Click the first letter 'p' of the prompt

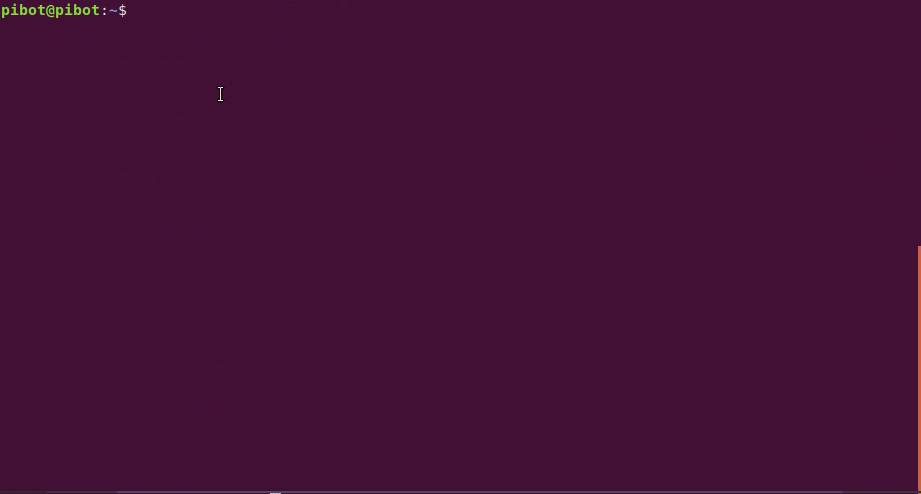pyautogui.click(x=5, y=11)
